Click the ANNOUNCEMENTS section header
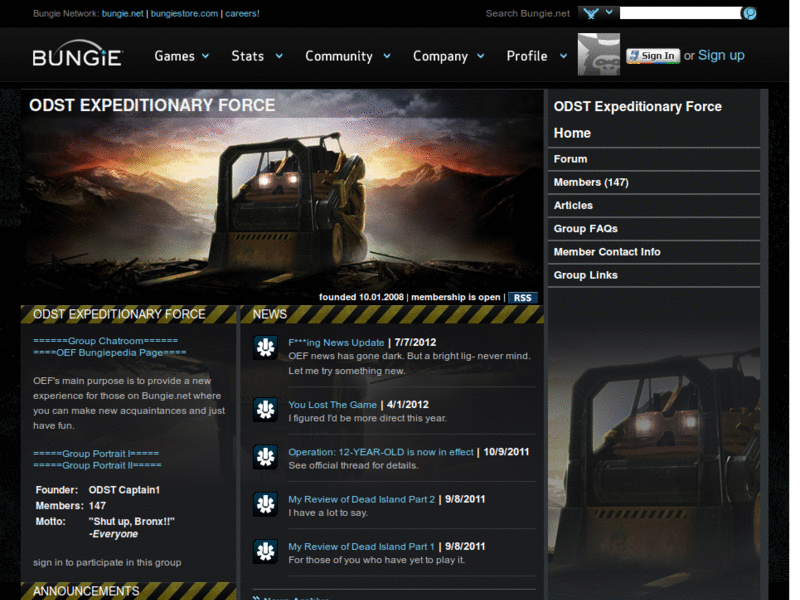The height and width of the screenshot is (600, 800). coord(86,591)
